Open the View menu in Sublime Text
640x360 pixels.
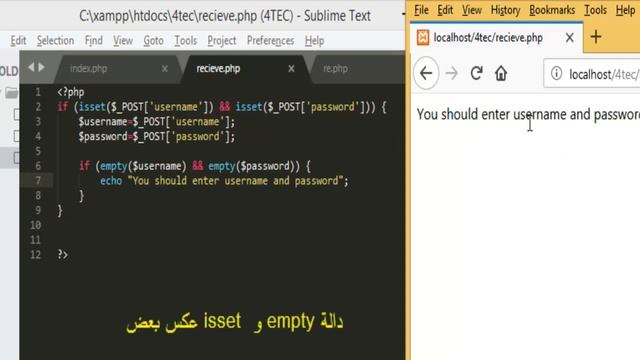[x=123, y=41]
